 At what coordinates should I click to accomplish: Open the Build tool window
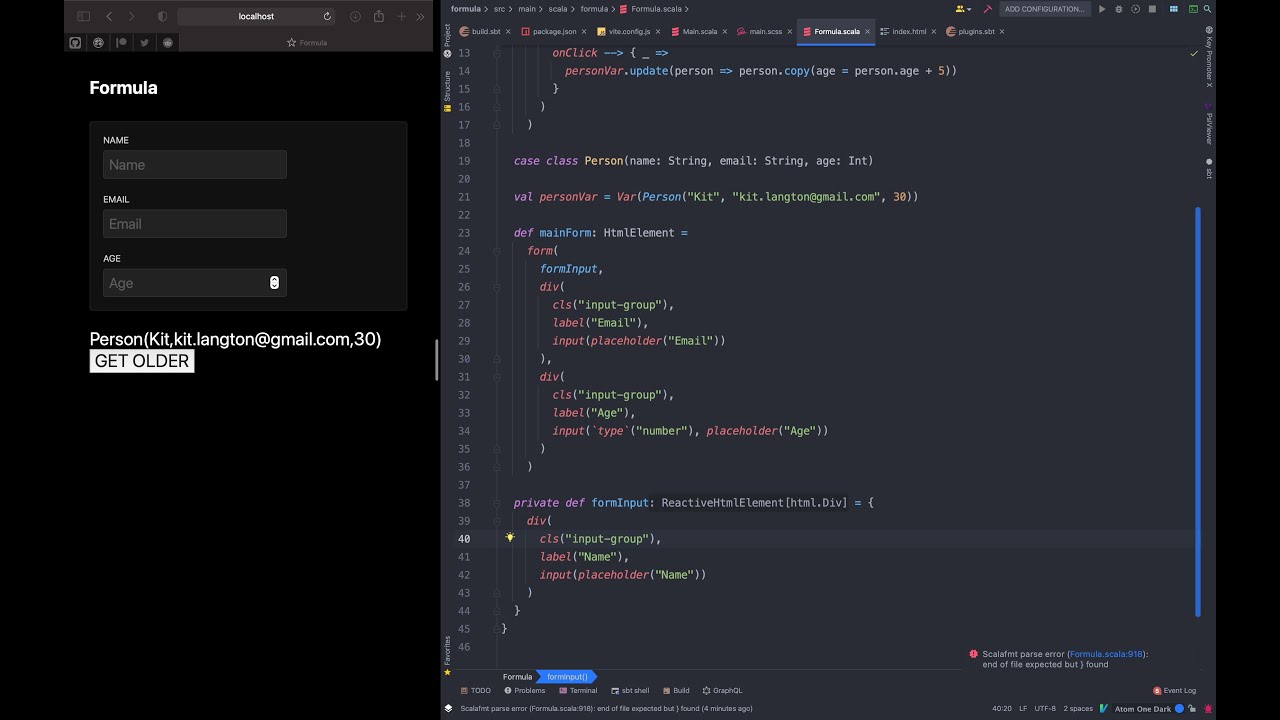click(x=676, y=690)
